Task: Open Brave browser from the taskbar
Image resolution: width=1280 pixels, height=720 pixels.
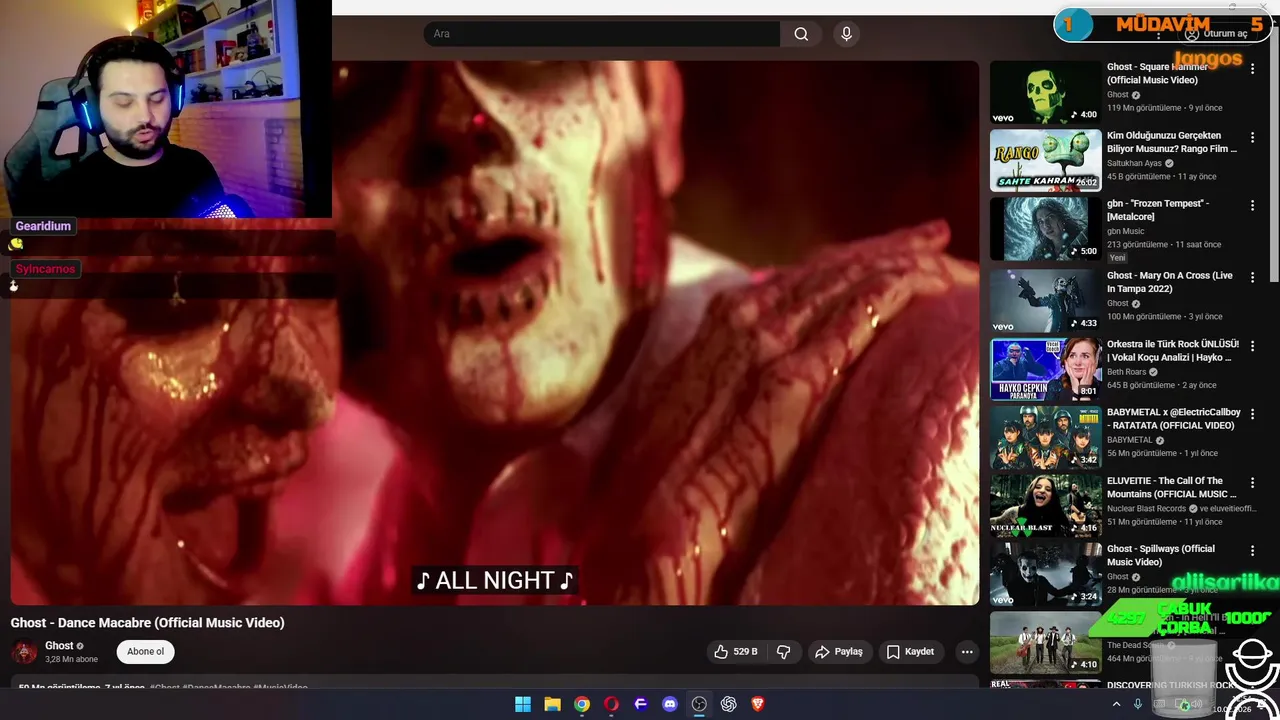Action: 758,704
